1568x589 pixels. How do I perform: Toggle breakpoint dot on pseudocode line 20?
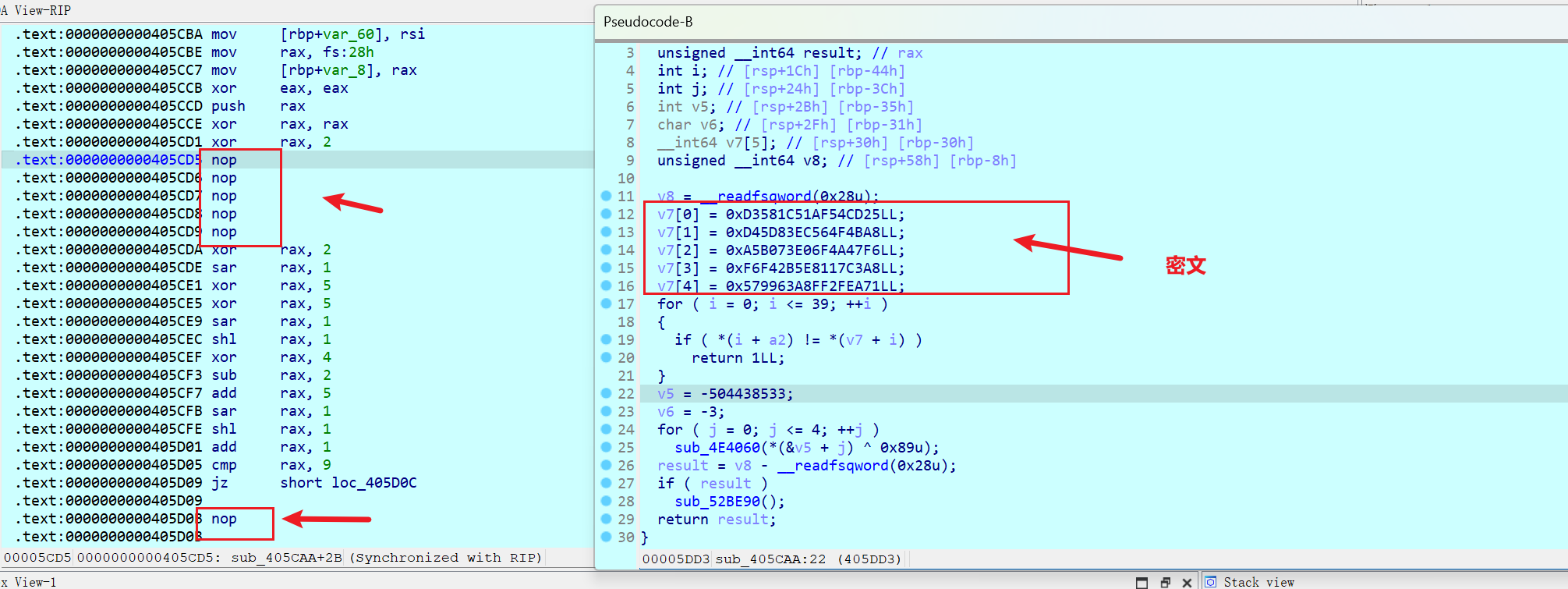[606, 357]
